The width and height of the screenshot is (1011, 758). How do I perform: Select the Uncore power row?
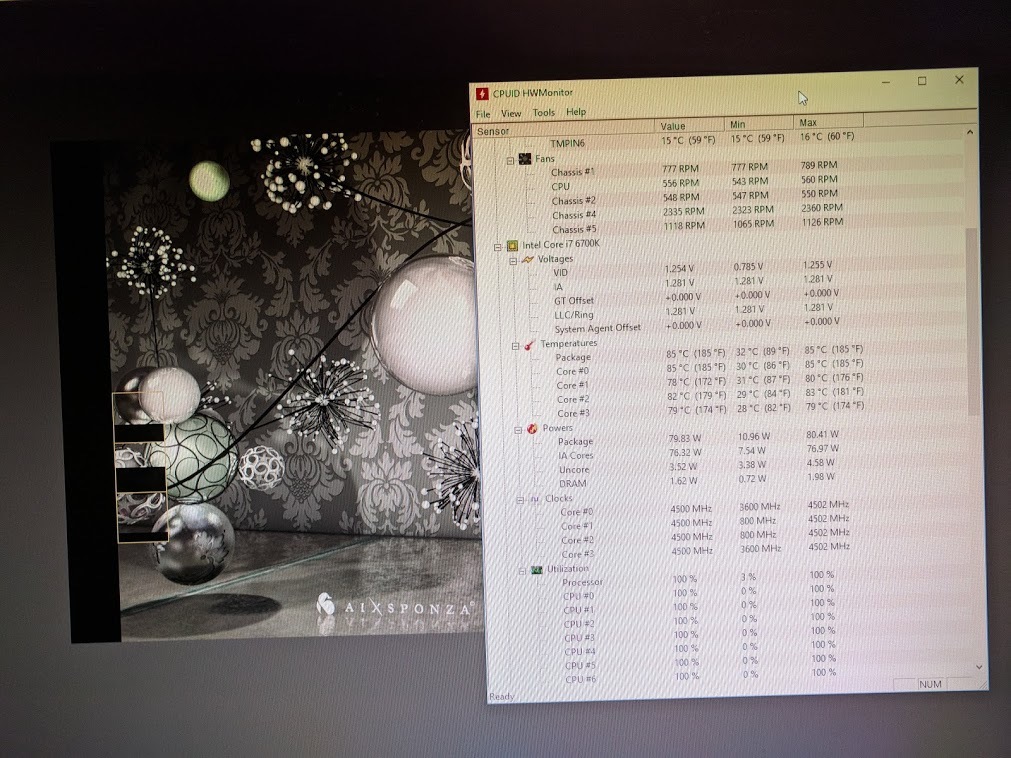pyautogui.click(x=725, y=467)
